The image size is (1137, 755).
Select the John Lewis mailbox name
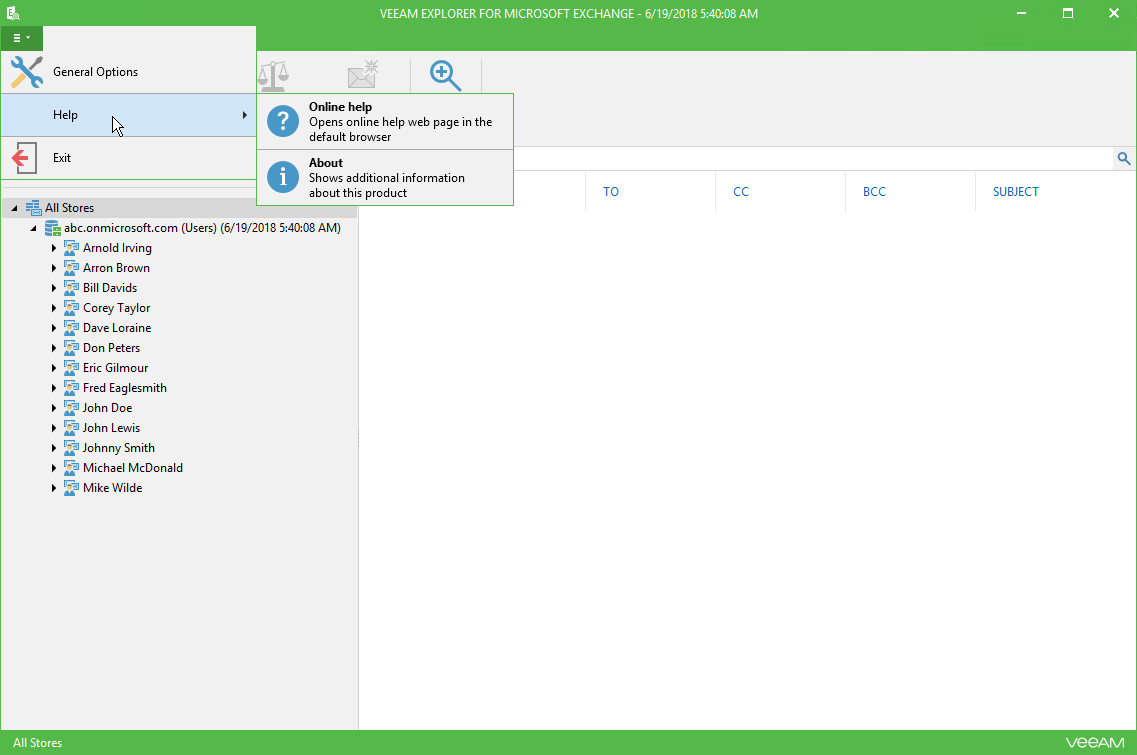111,428
